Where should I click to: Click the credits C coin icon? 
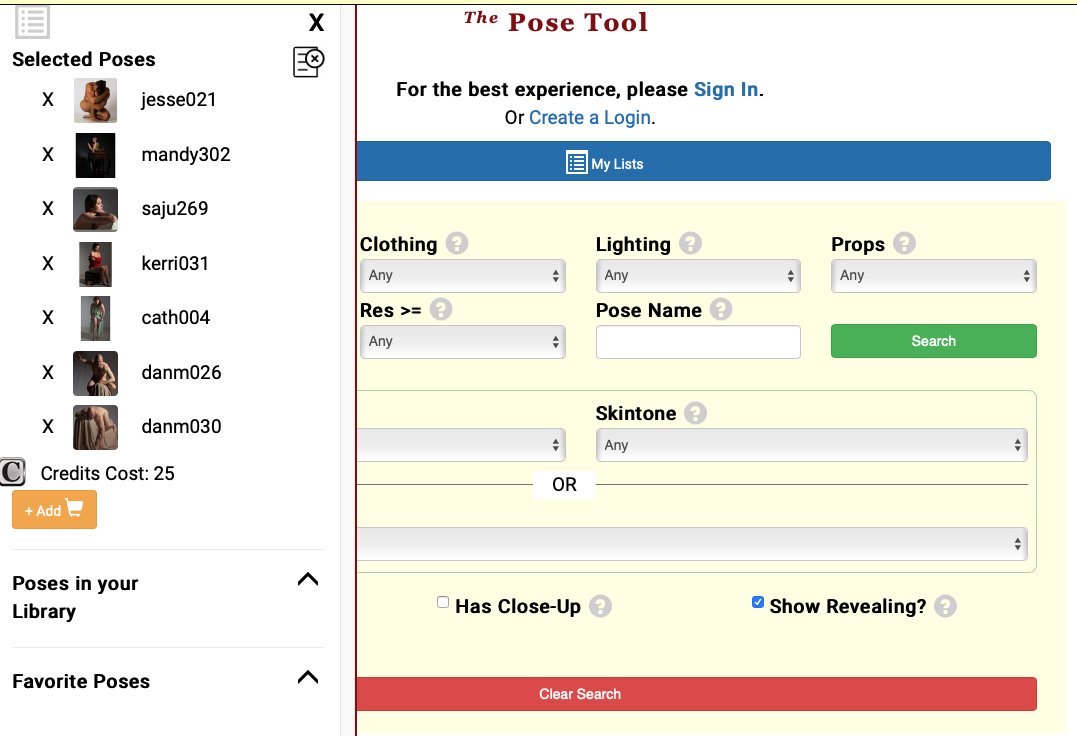click(x=12, y=472)
